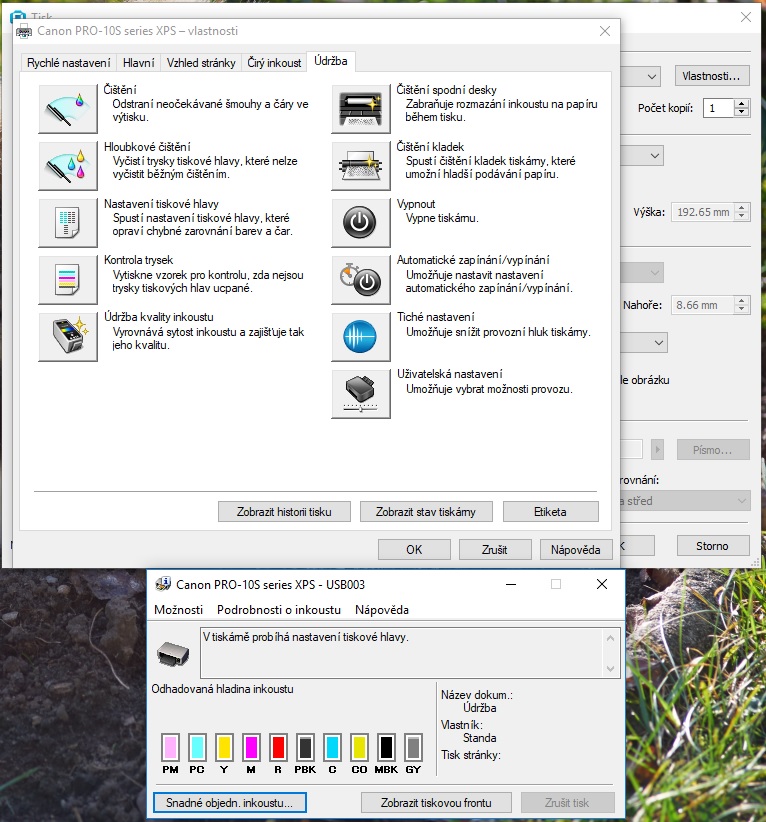Open the Podrobnosti o inkoustu menu

tap(278, 609)
